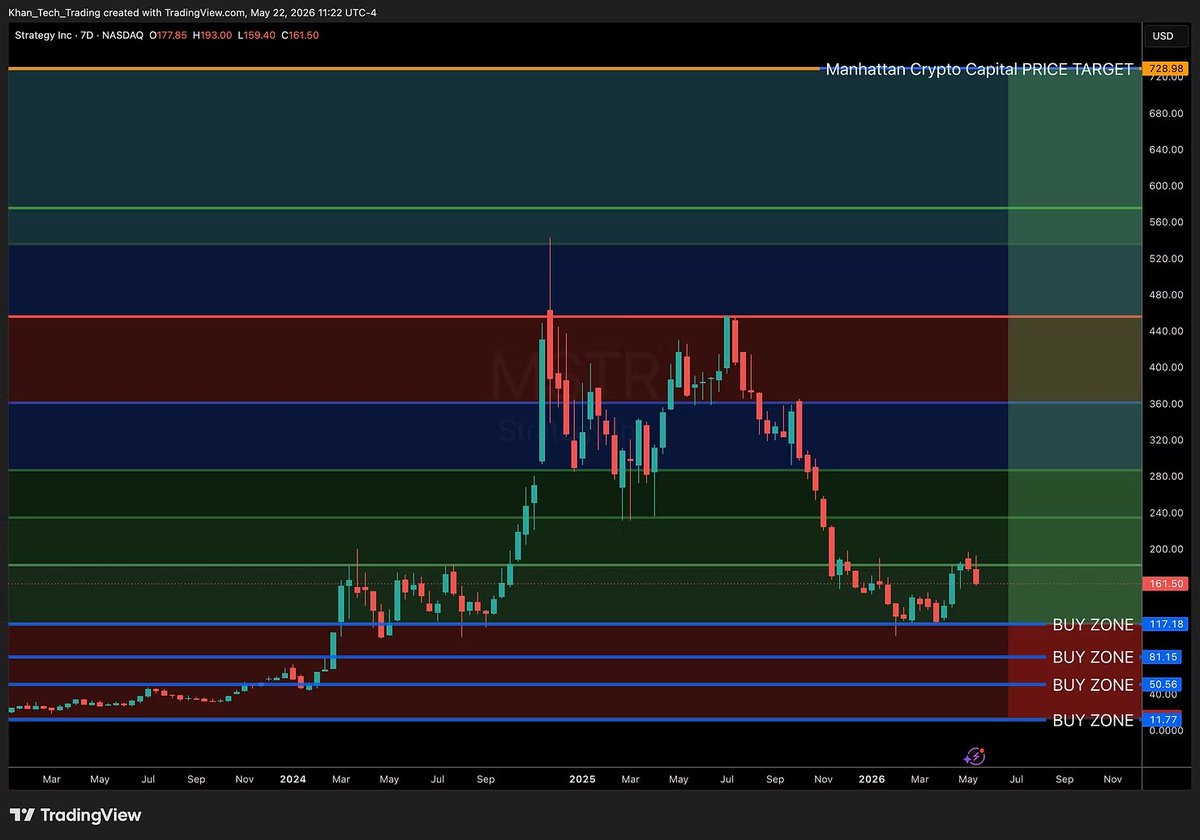Click the 520.00 price axis label
Image resolution: width=1200 pixels, height=840 pixels.
tap(1166, 259)
